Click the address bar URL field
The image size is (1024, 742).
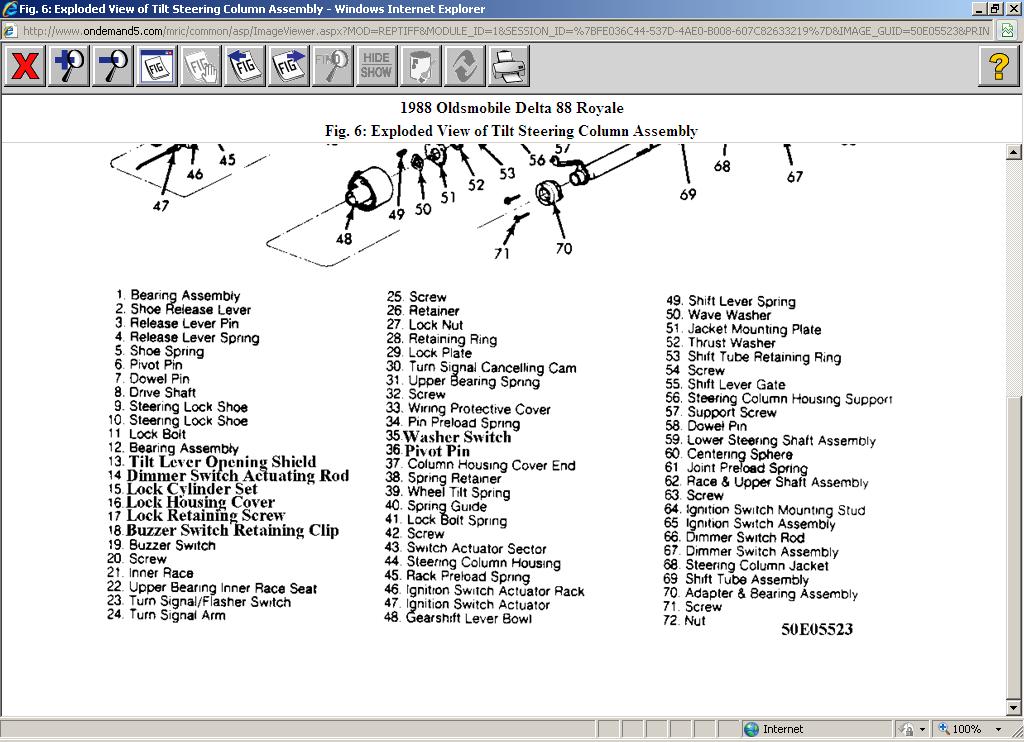click(x=505, y=31)
